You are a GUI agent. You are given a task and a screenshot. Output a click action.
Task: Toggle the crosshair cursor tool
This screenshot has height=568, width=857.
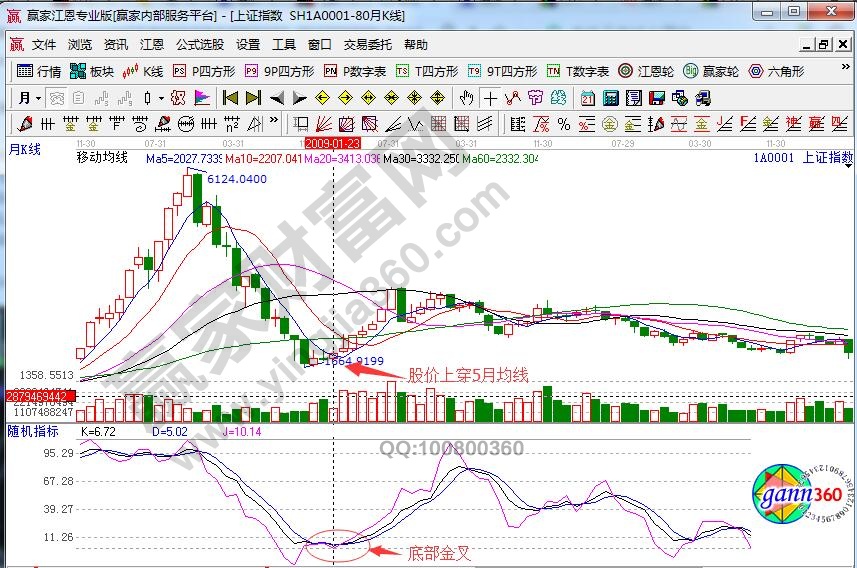(490, 98)
